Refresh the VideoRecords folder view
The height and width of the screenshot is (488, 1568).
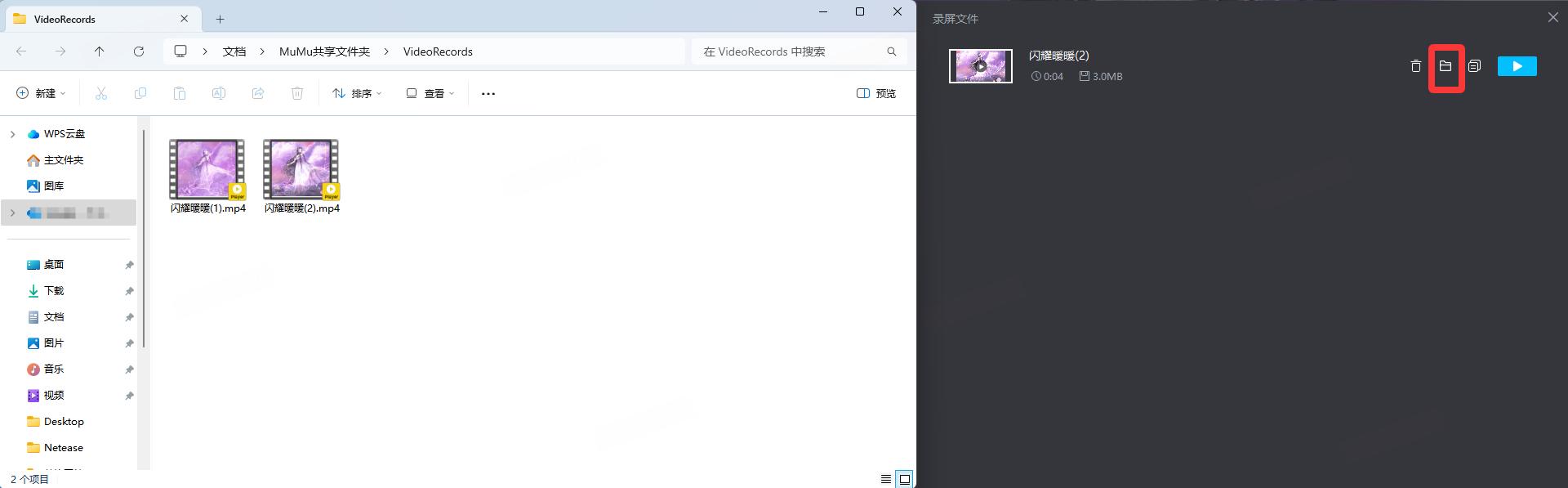pos(139,51)
